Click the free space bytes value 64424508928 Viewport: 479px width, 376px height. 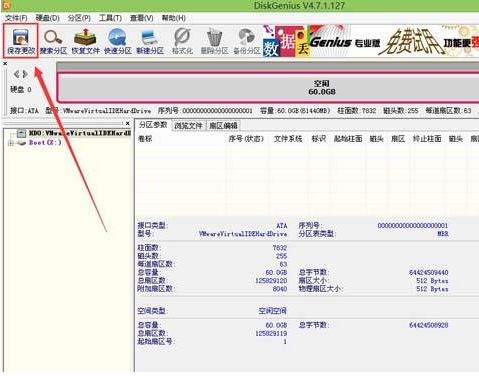click(429, 325)
